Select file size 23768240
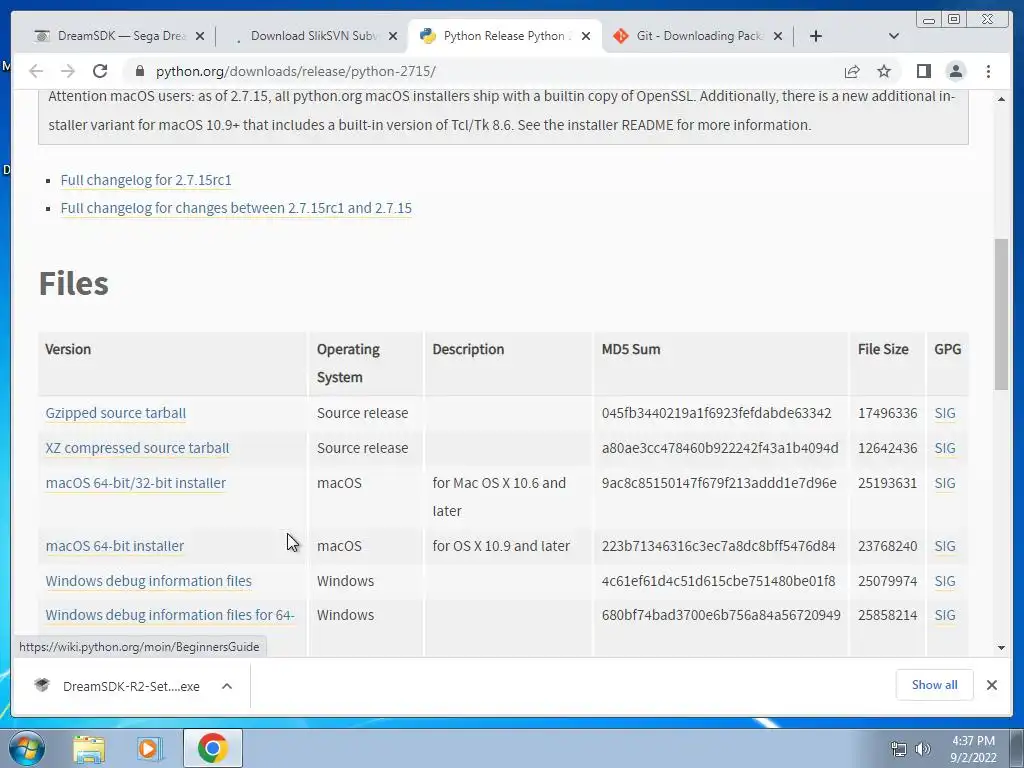Image resolution: width=1024 pixels, height=768 pixels. [888, 545]
